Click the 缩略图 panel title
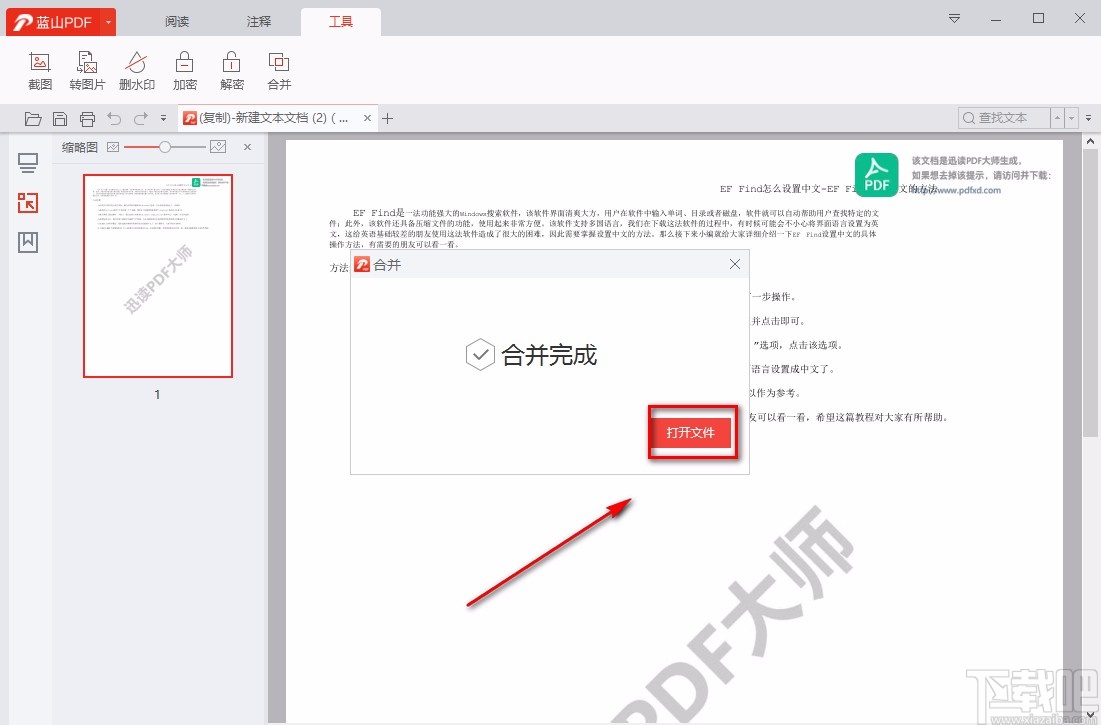The image size is (1101, 725). (79, 147)
